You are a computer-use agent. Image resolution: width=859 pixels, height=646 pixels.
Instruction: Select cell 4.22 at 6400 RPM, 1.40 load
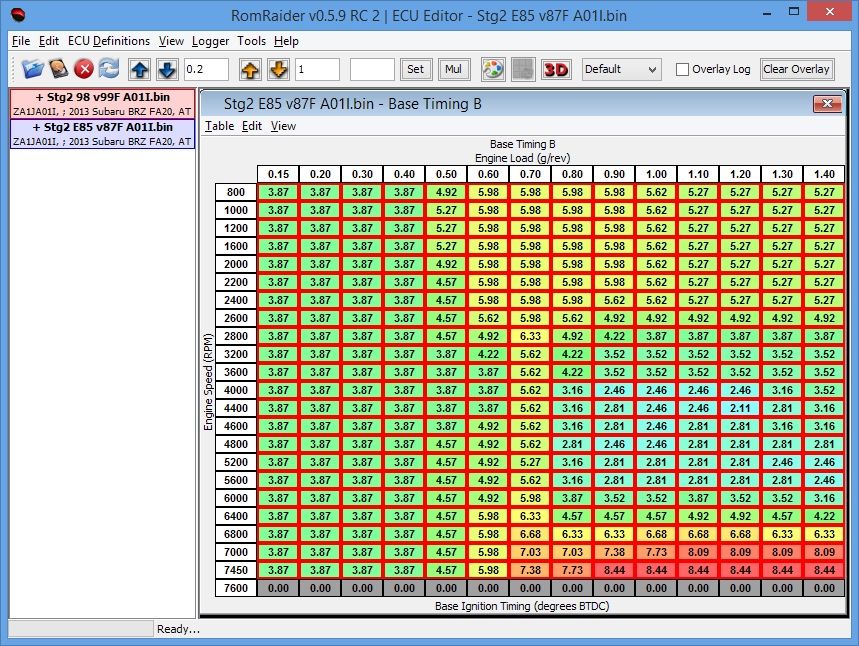824,516
